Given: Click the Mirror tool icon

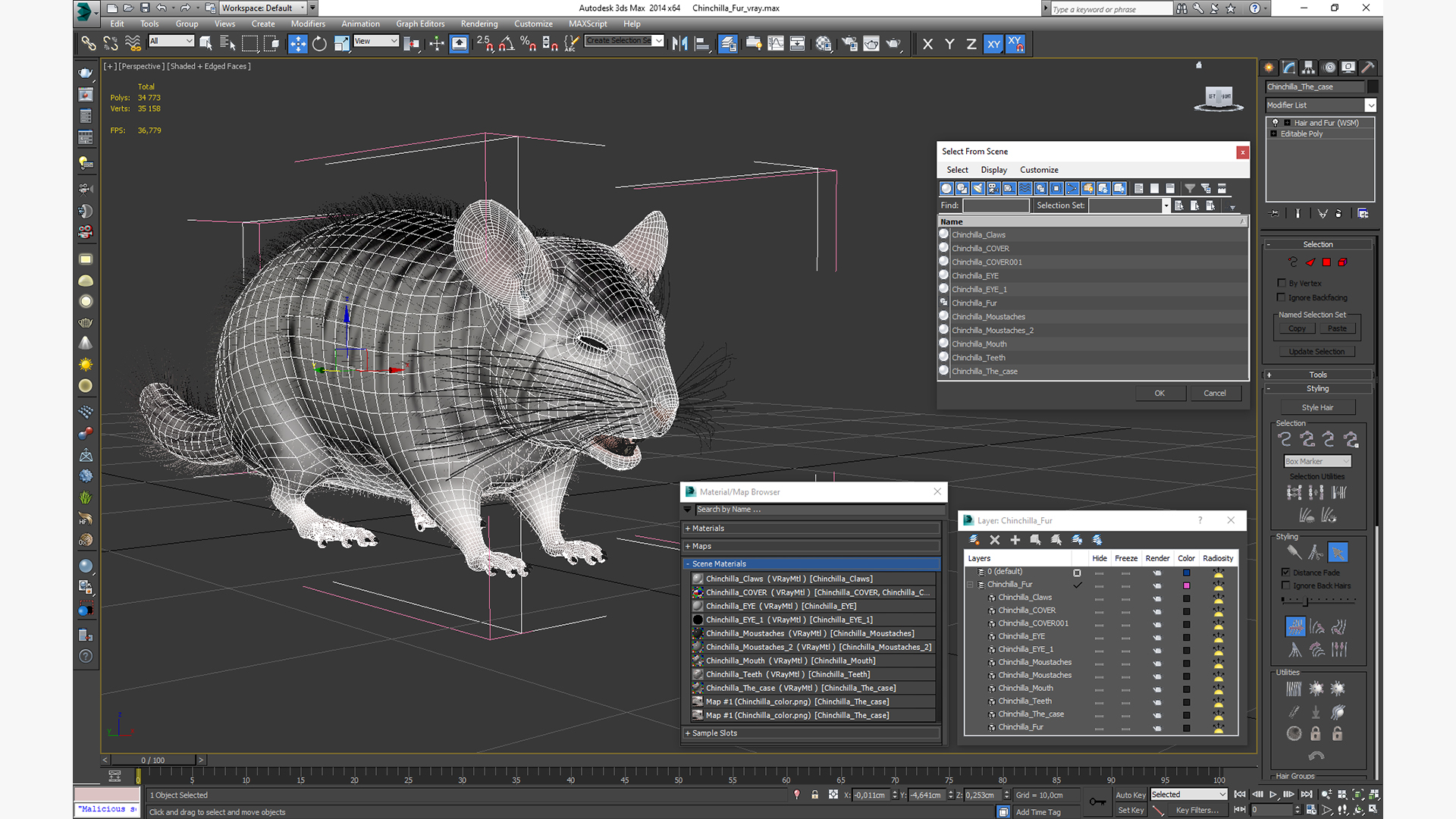Looking at the screenshot, I should (679, 44).
